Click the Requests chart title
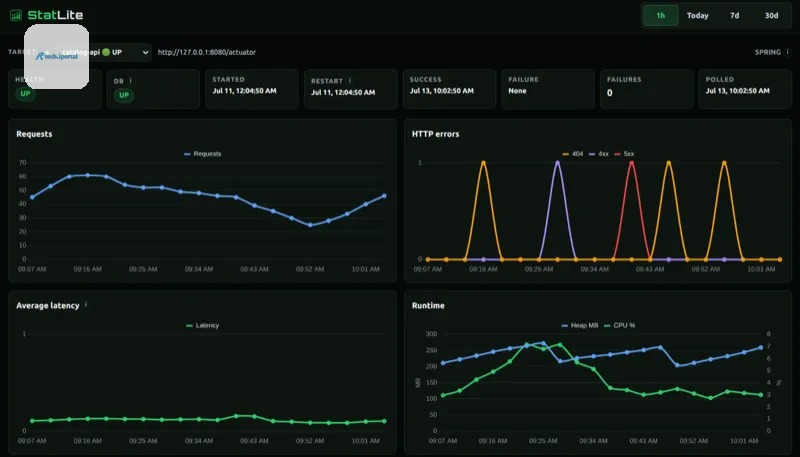The height and width of the screenshot is (457, 800). click(34, 134)
